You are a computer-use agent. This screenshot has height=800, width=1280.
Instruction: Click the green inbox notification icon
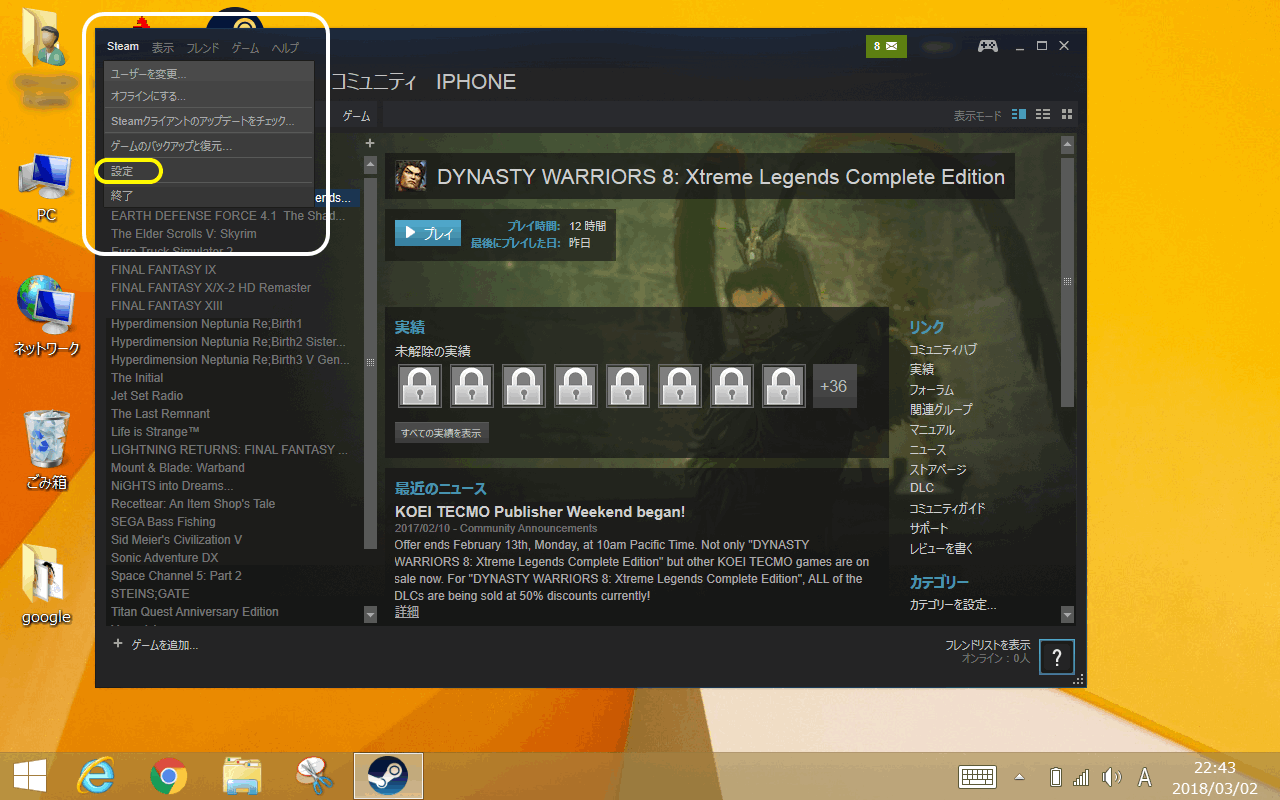885,46
